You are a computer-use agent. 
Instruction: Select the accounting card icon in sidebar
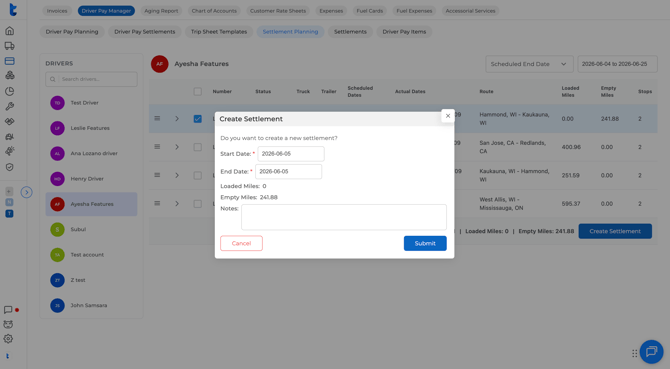pos(9,61)
